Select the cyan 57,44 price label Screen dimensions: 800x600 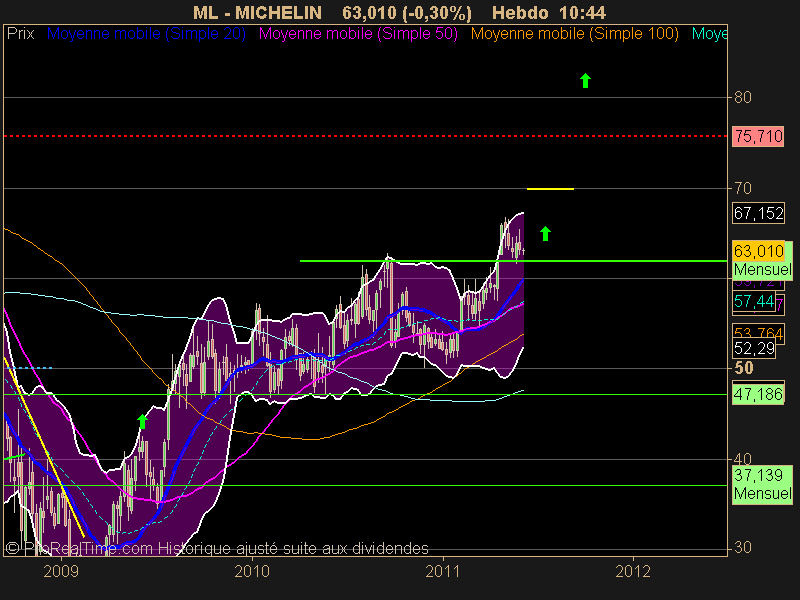754,301
